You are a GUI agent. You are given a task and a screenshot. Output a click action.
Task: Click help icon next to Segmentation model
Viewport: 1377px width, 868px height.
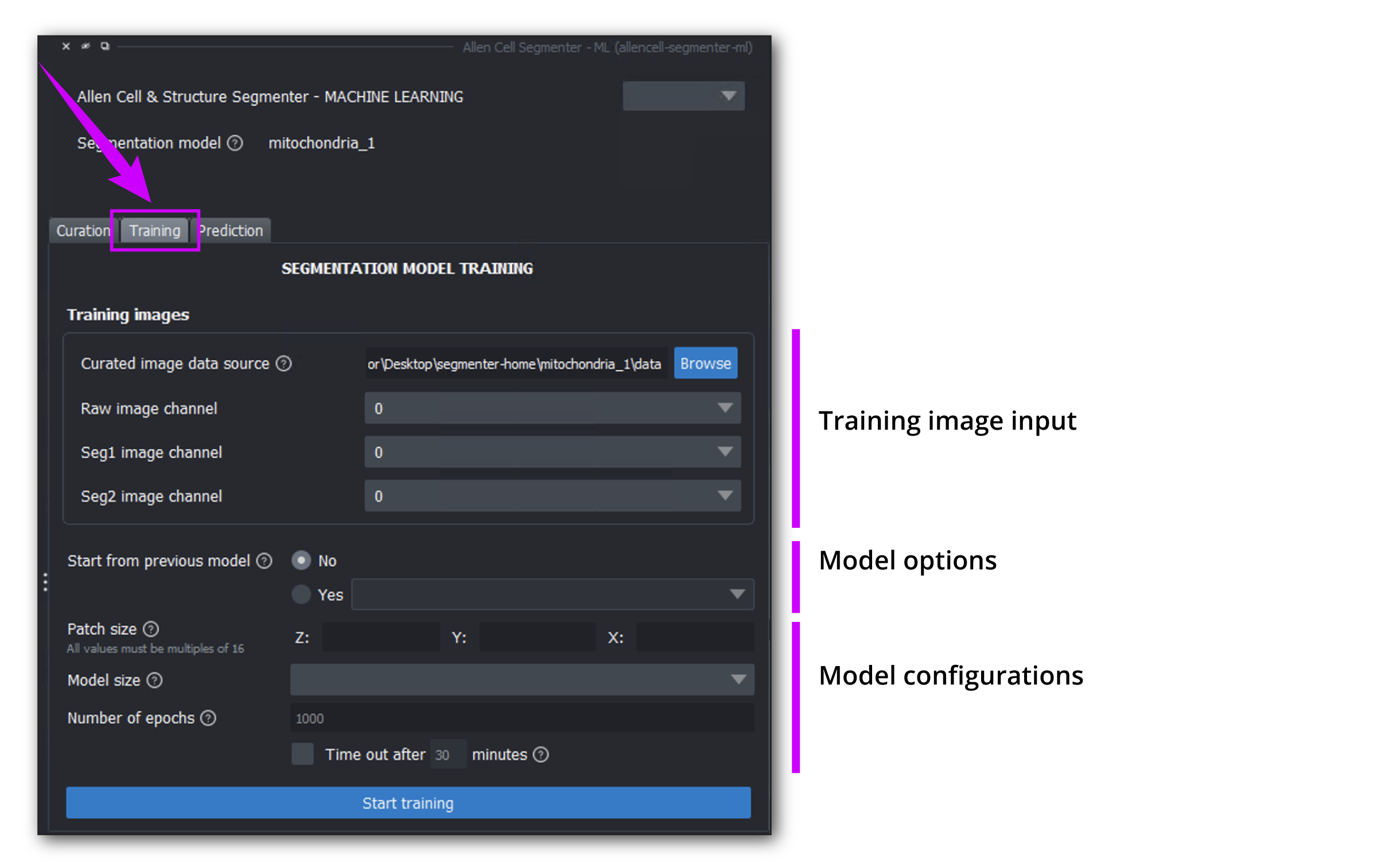point(235,143)
